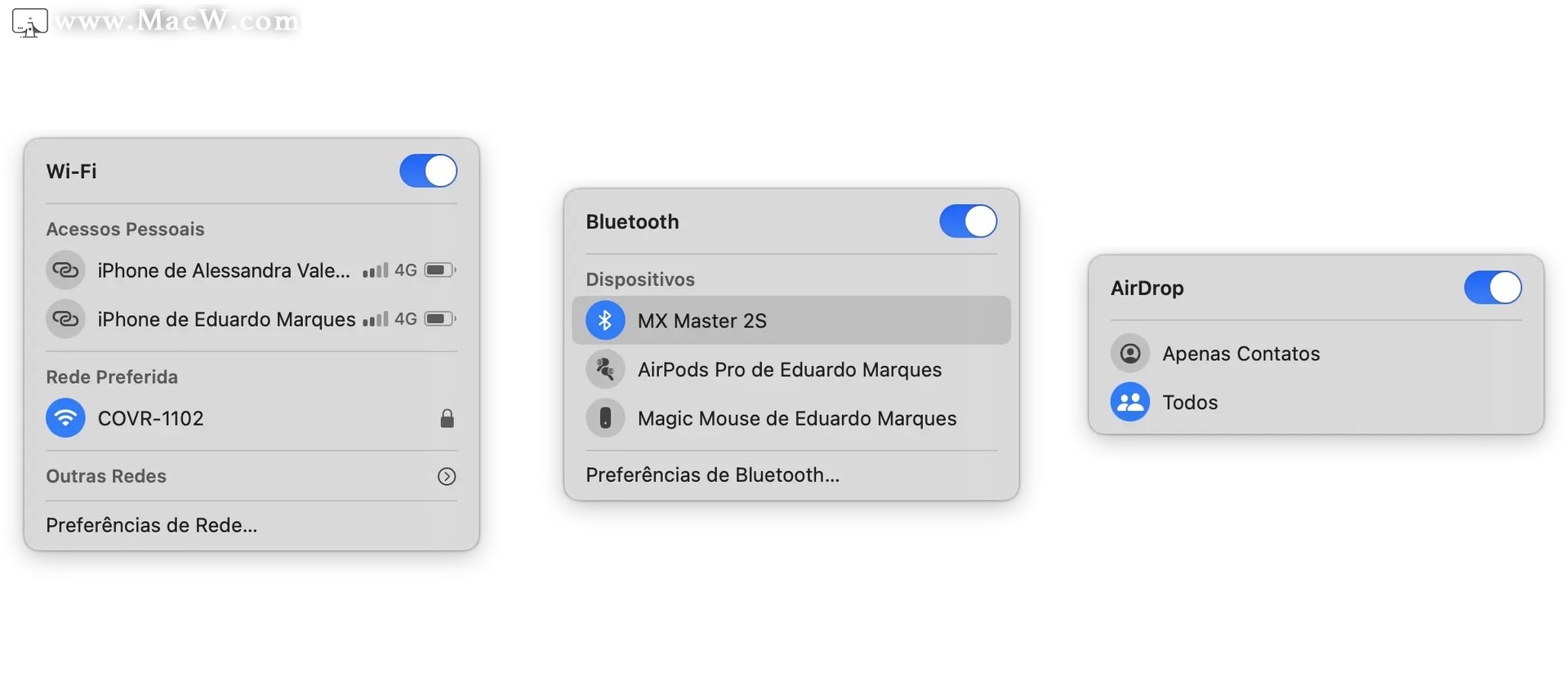Screen dimensions: 1568x699
Task: Click the Magic Mouse icon
Action: 605,418
